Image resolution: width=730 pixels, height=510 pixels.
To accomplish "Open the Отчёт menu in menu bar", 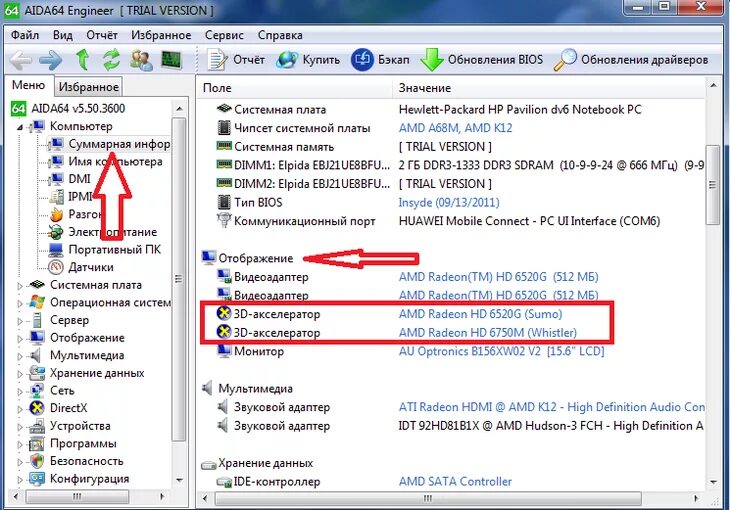I will 101,35.
